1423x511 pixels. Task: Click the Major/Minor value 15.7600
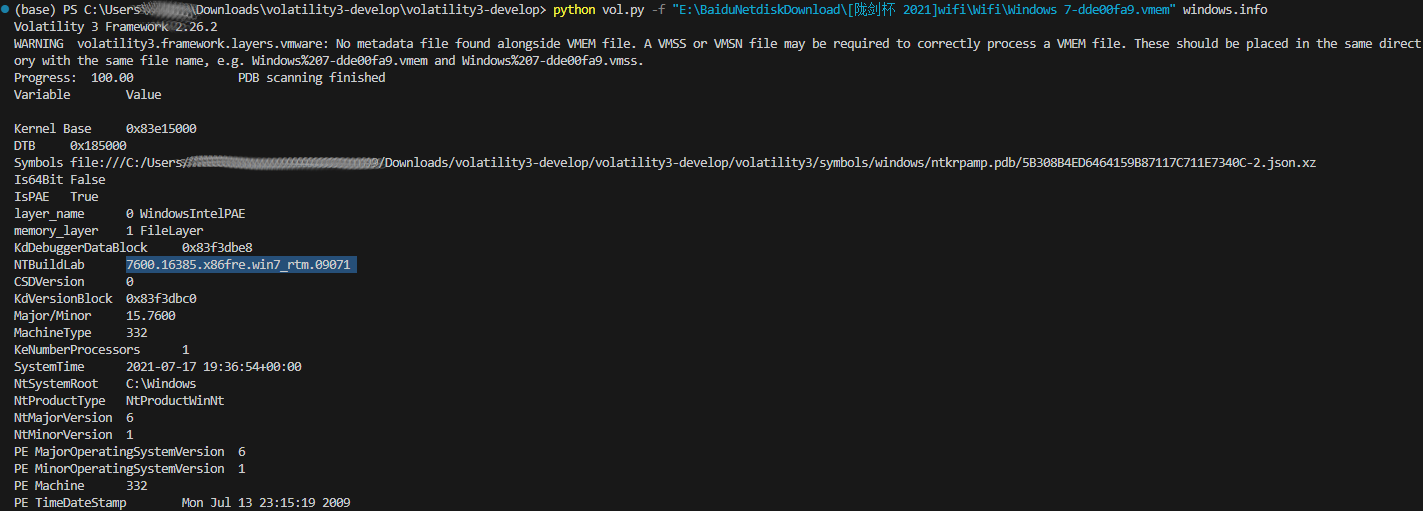point(150,316)
